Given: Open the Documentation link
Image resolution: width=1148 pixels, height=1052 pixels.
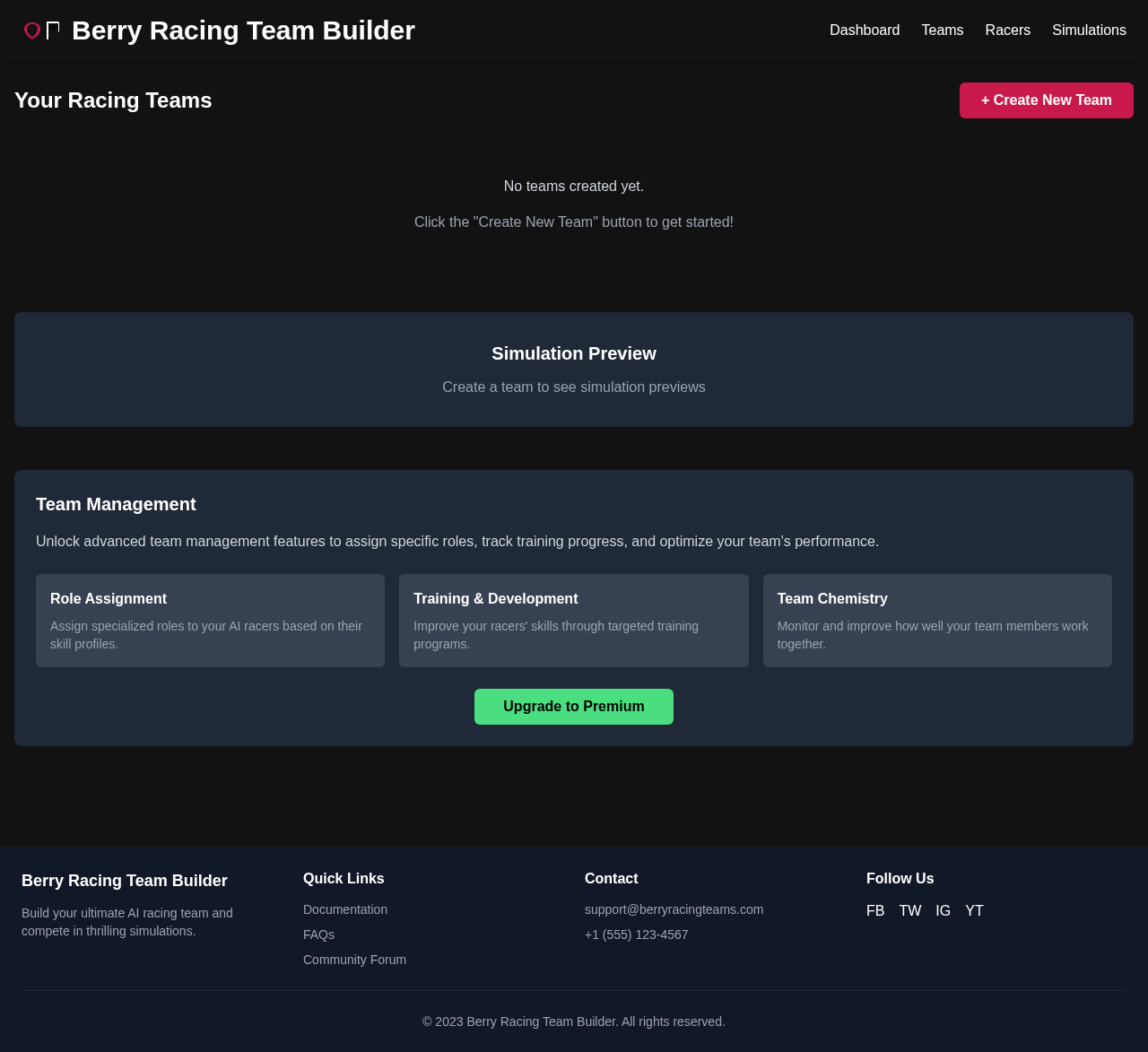Looking at the screenshot, I should tap(344, 908).
